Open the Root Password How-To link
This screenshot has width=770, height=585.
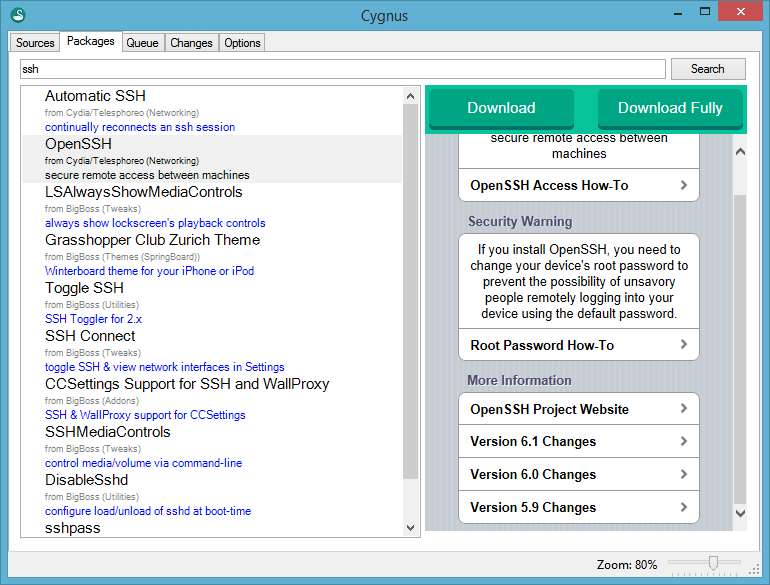[578, 345]
